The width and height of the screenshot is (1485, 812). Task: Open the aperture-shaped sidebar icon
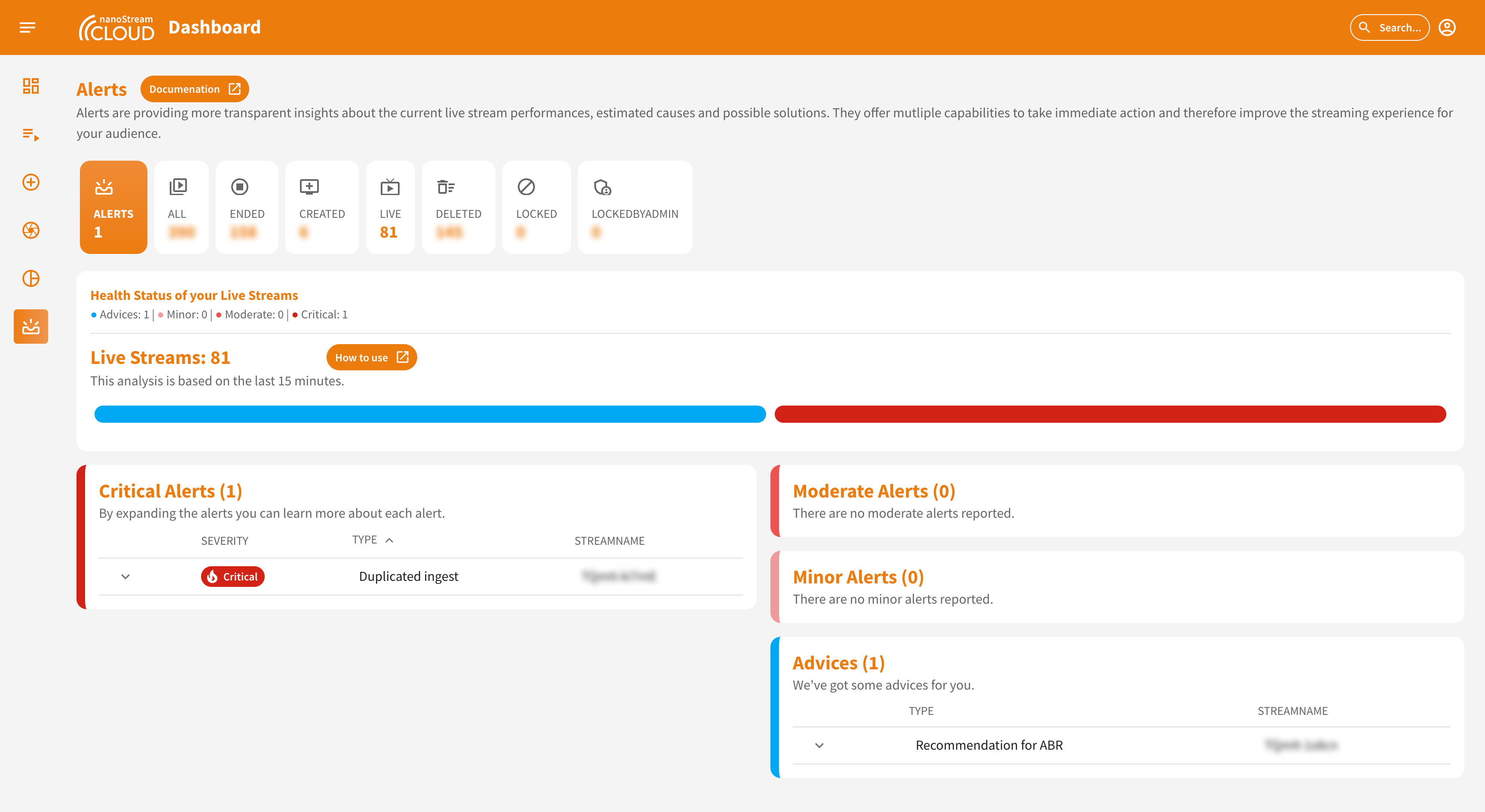31,230
